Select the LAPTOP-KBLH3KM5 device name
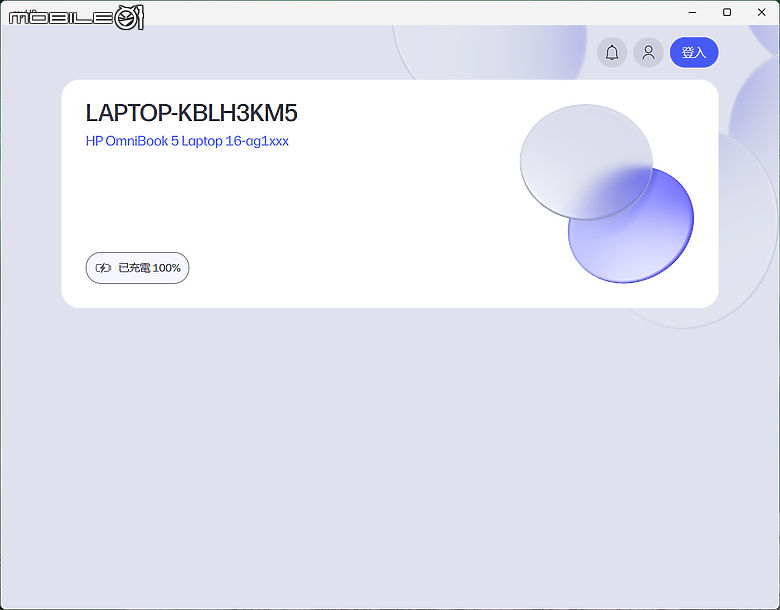The width and height of the screenshot is (780, 610). click(192, 113)
